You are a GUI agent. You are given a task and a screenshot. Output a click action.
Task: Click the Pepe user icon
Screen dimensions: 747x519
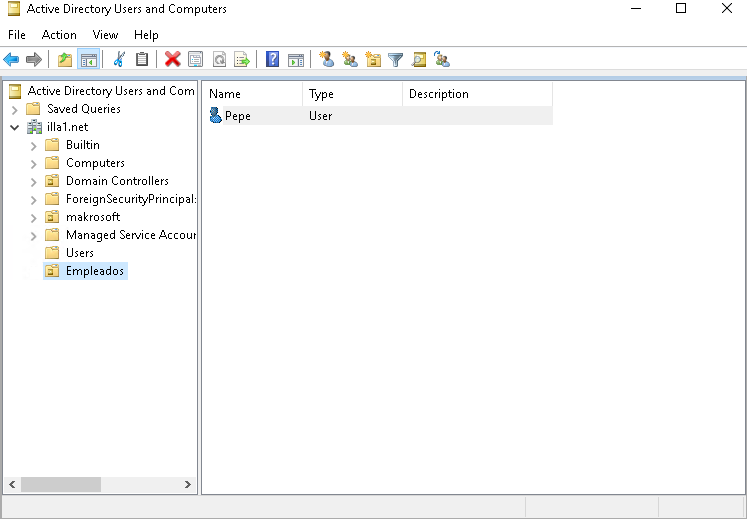[x=215, y=115]
